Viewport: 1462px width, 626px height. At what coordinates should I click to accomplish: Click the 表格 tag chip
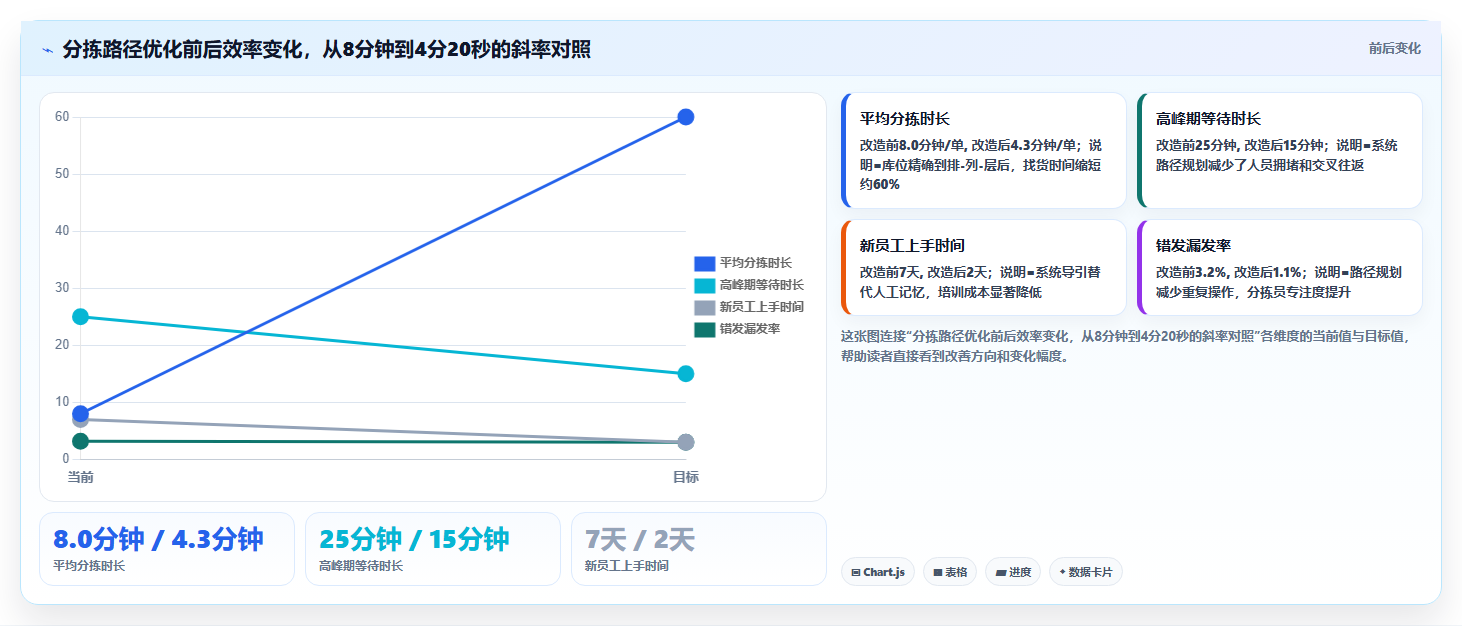point(950,572)
